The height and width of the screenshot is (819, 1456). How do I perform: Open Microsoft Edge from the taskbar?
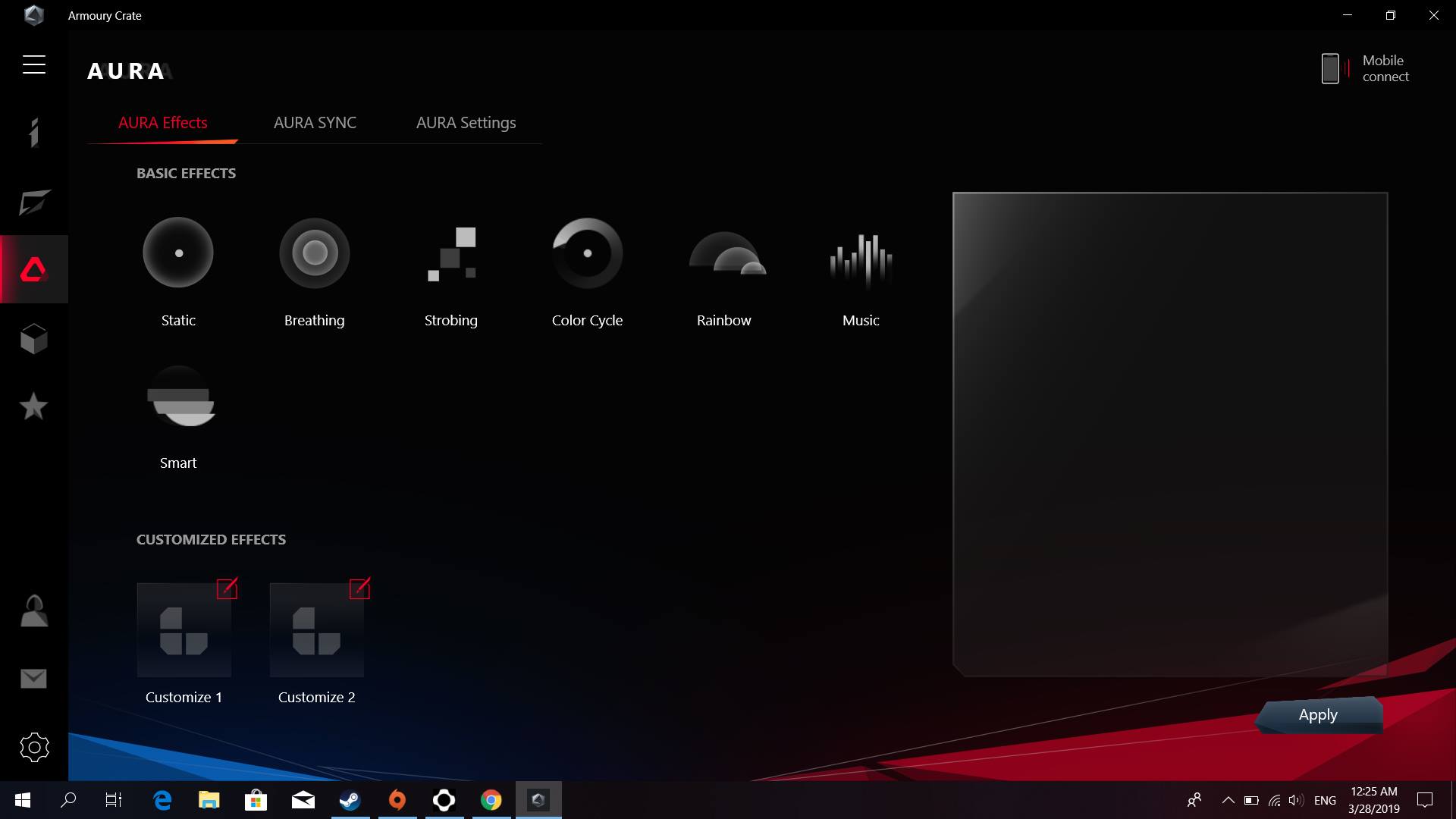162,800
